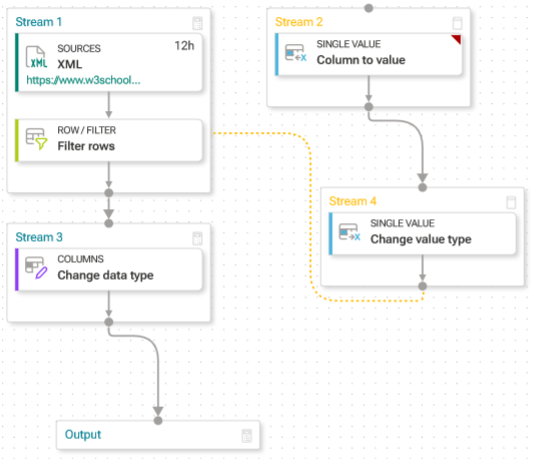Click Stream 4 bottom output connector dot
The height and width of the screenshot is (459, 537).
point(423,286)
